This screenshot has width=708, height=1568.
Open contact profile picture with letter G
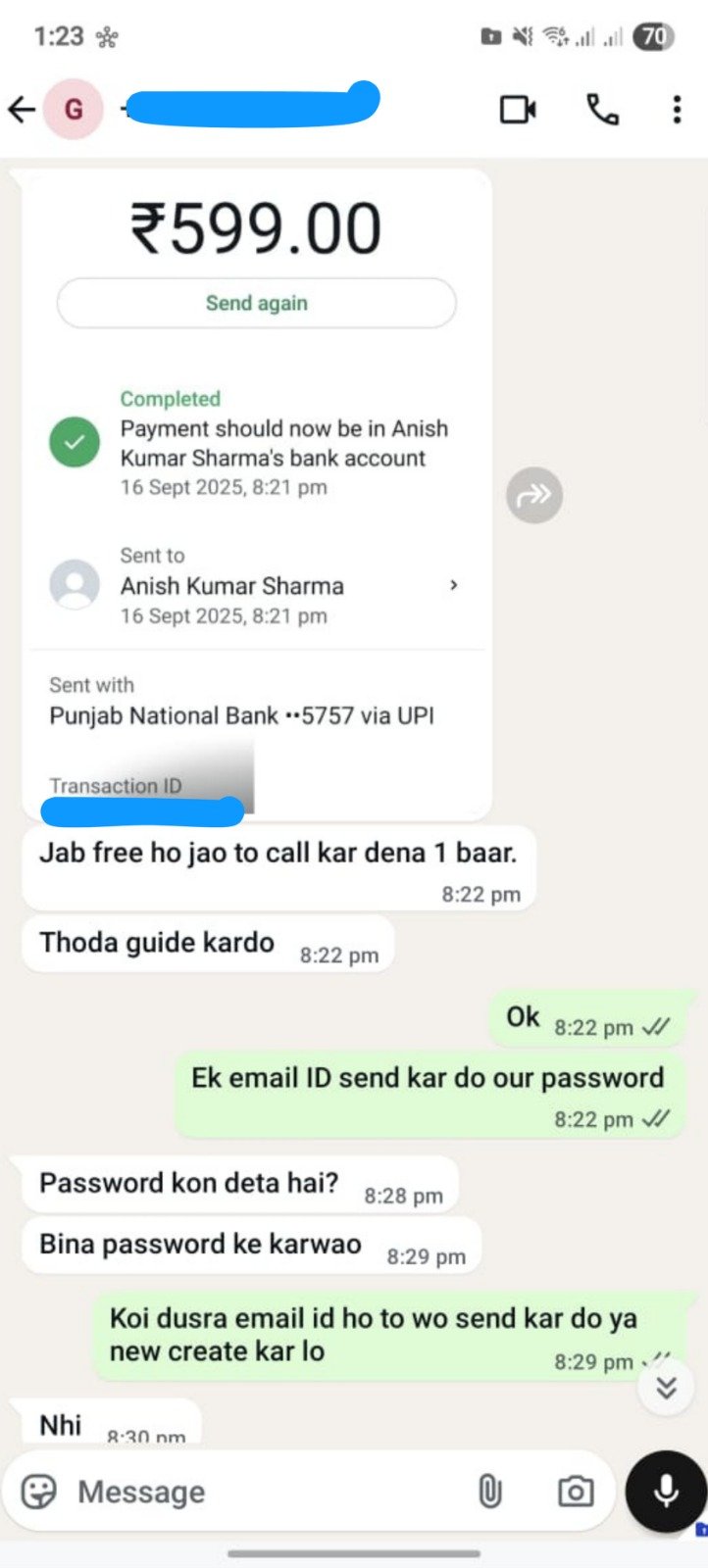[x=74, y=110]
